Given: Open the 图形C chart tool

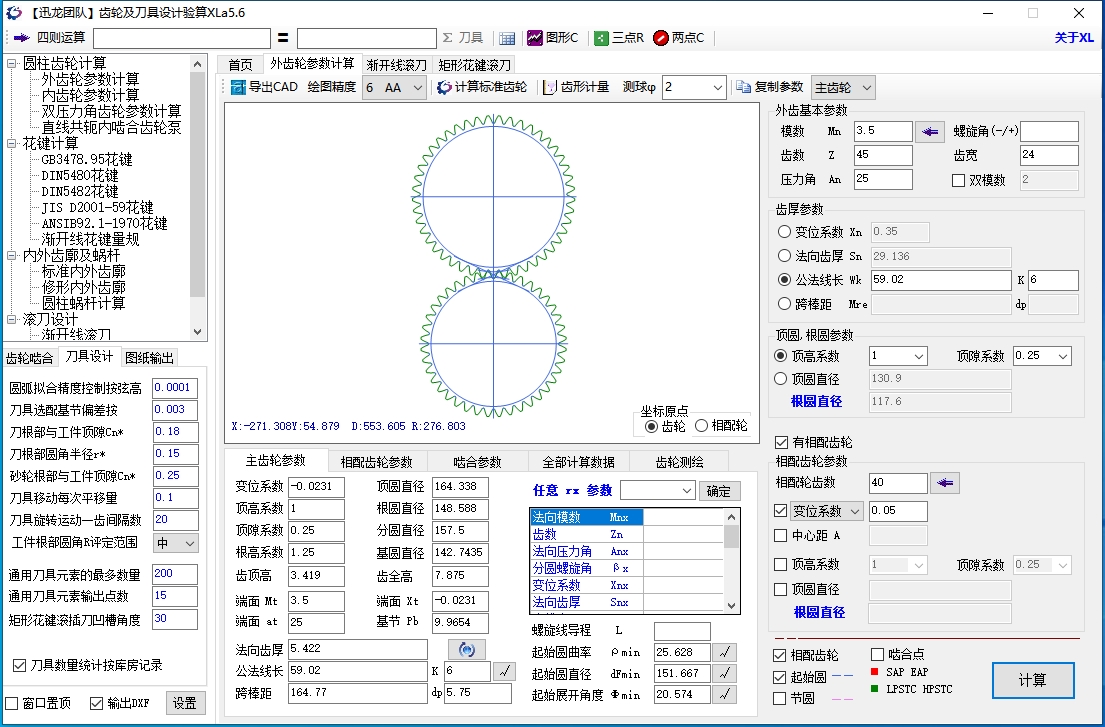Looking at the screenshot, I should pyautogui.click(x=552, y=38).
